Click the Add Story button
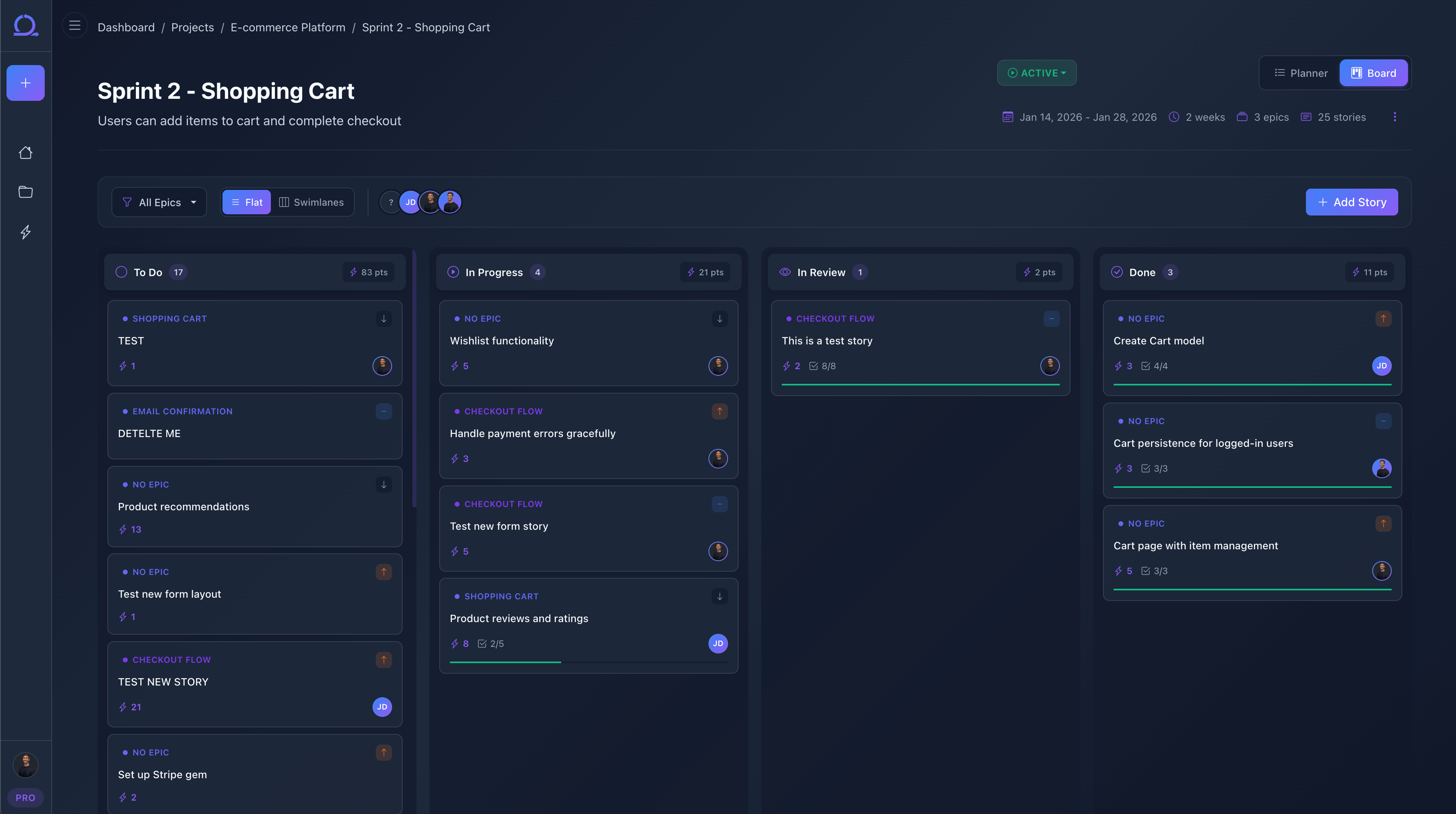Viewport: 1456px width, 814px height. (1351, 202)
